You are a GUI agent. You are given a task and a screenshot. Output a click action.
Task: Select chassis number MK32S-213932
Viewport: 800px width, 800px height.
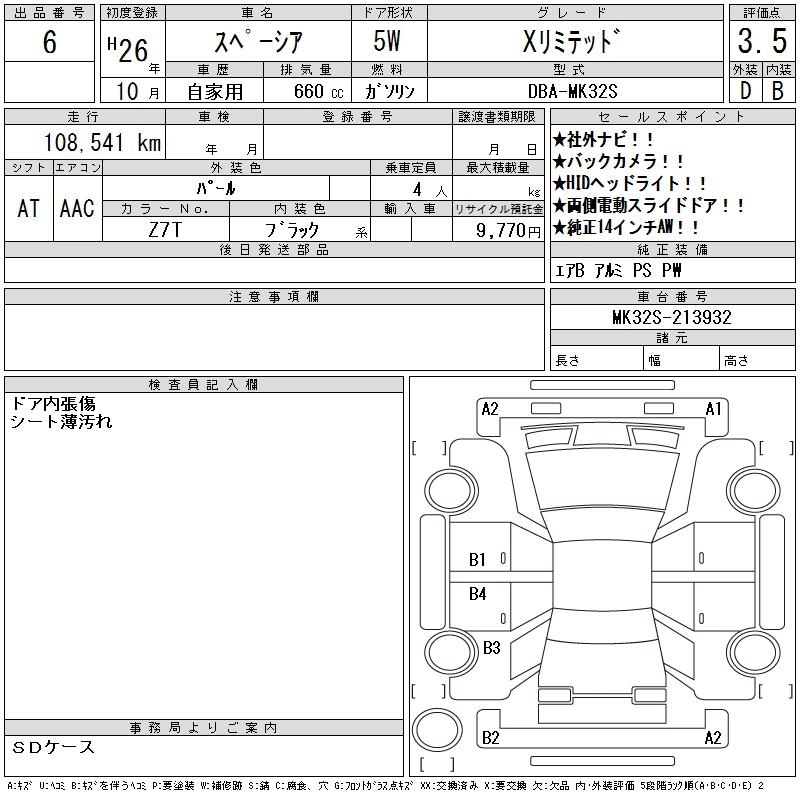tap(672, 317)
